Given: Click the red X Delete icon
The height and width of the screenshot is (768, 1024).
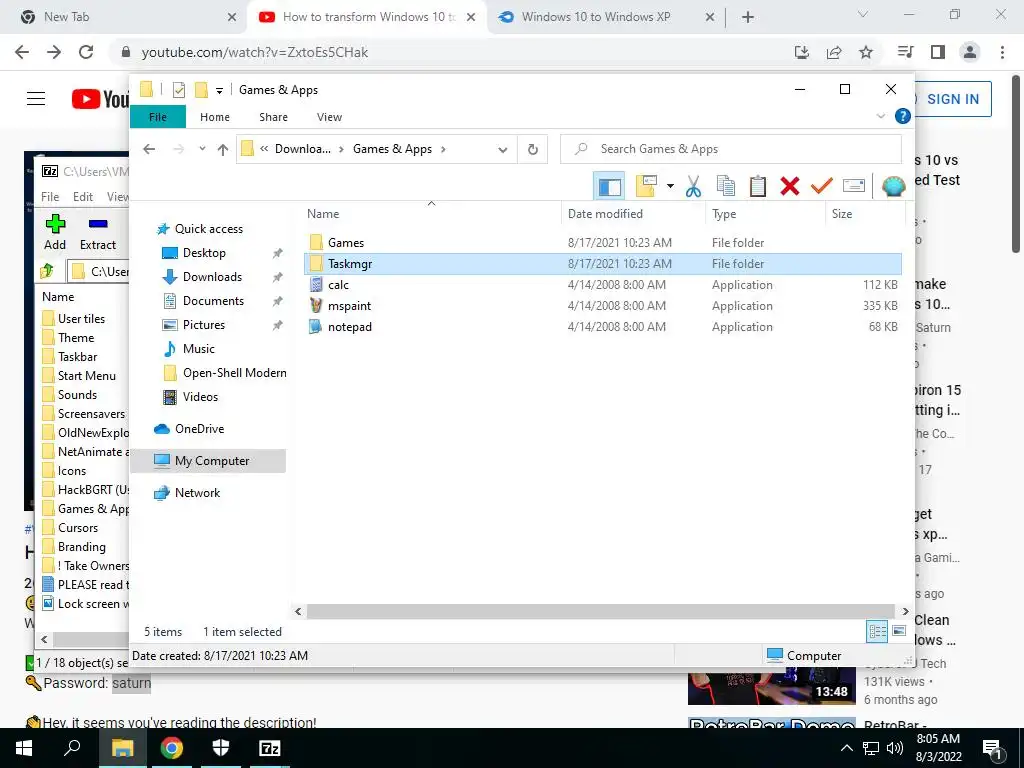Looking at the screenshot, I should (790, 187).
